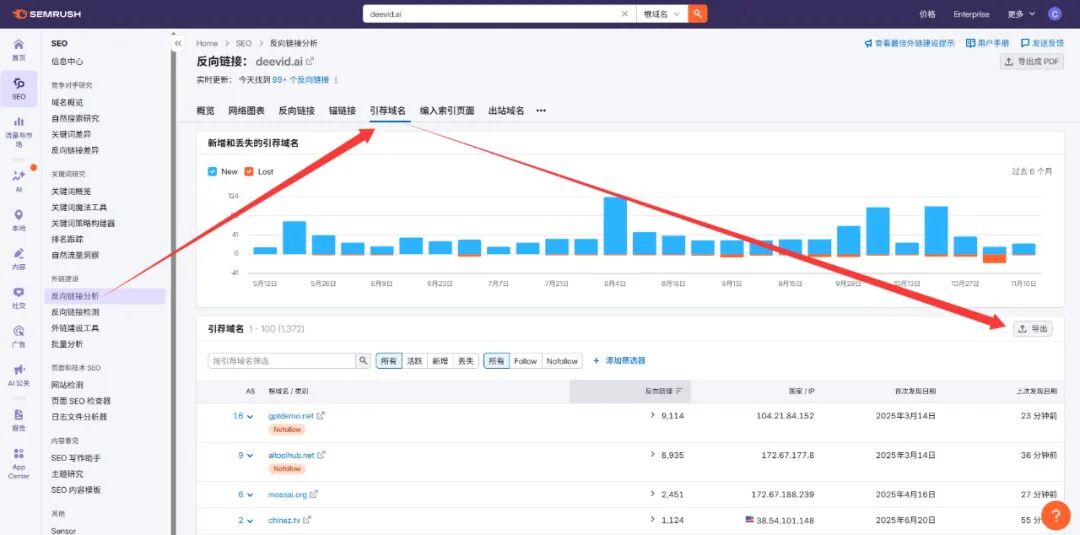1080x535 pixels.
Task: Select the SEO icon in the left rail
Action: pos(19,83)
